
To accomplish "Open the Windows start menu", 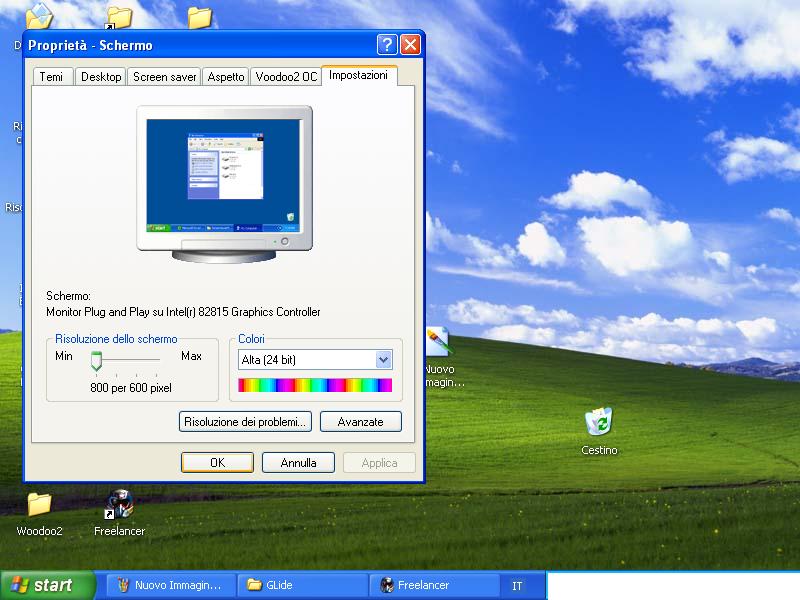I will pos(48,585).
